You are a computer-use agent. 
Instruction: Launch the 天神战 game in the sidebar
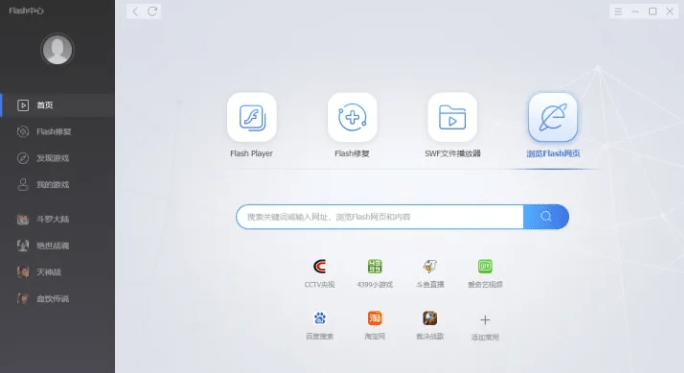click(x=58, y=272)
